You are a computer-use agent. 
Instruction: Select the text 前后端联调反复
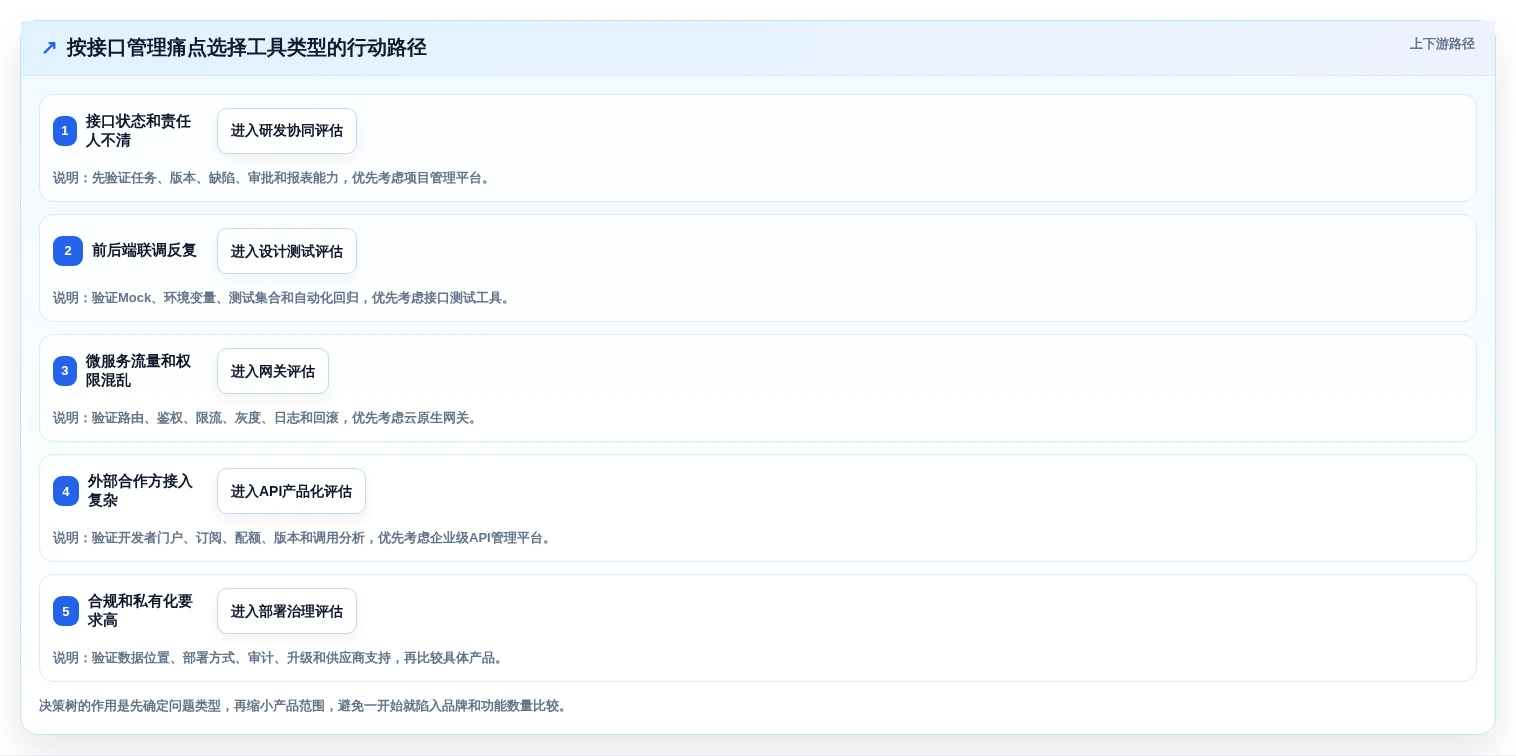pos(144,250)
